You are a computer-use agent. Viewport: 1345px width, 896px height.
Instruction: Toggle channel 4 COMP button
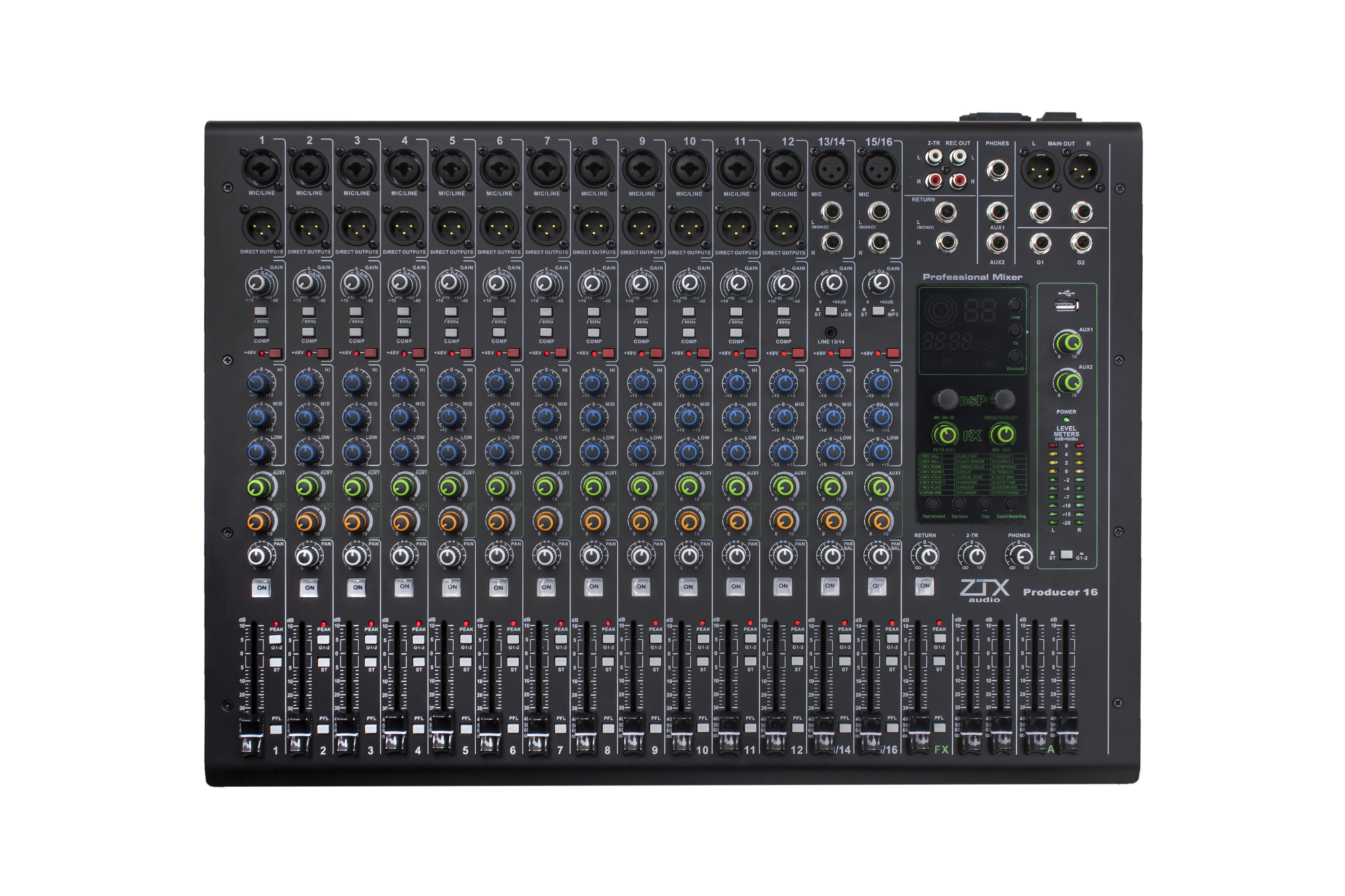click(403, 332)
